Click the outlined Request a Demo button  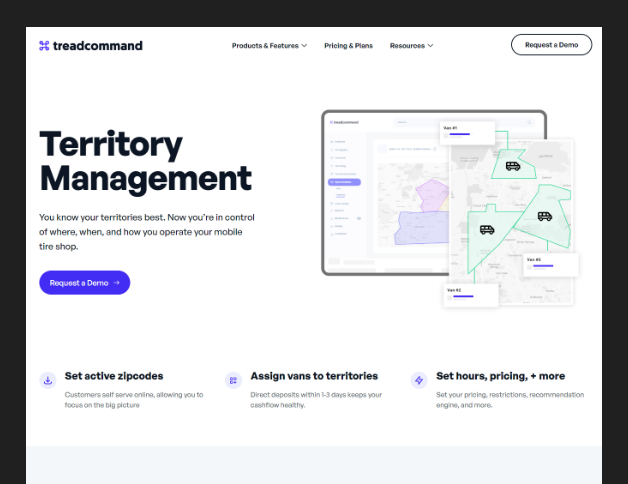click(x=552, y=45)
